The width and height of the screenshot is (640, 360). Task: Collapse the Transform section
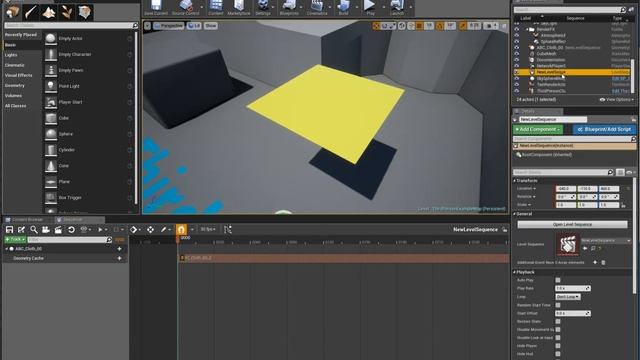[x=514, y=180]
